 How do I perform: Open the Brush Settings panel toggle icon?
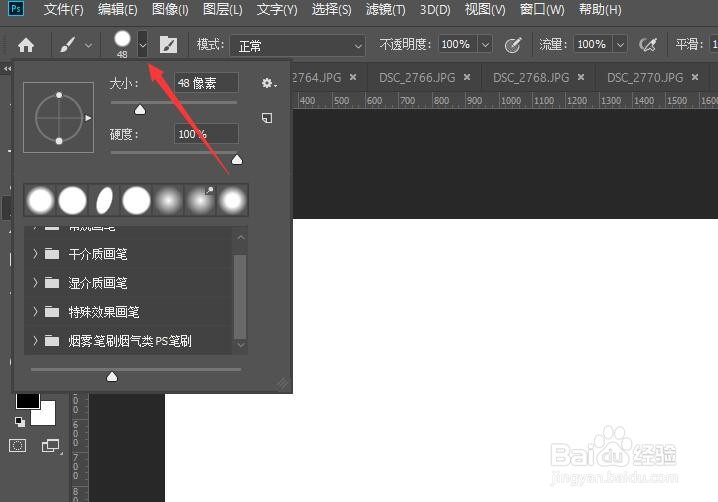168,45
